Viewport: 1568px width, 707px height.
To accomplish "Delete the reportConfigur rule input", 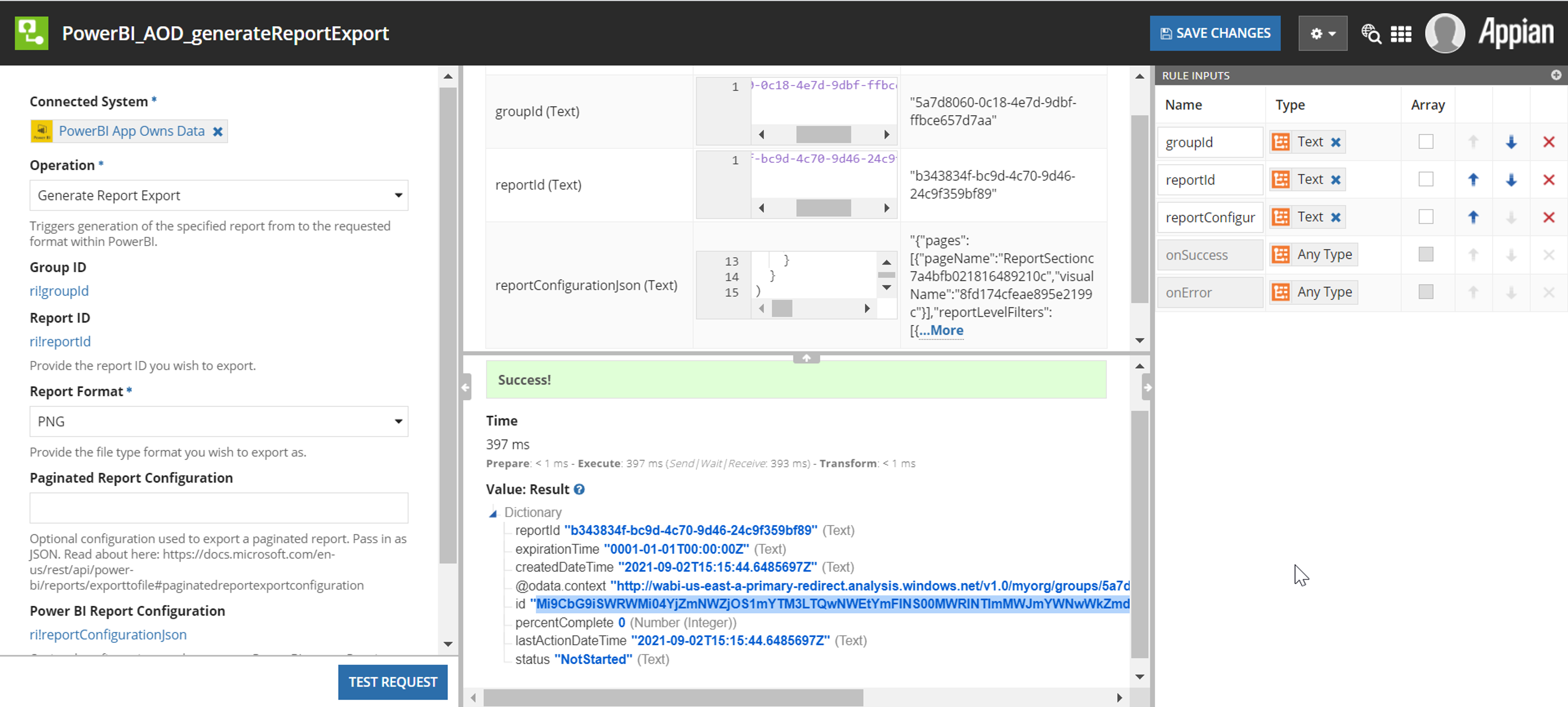I will 1549,217.
